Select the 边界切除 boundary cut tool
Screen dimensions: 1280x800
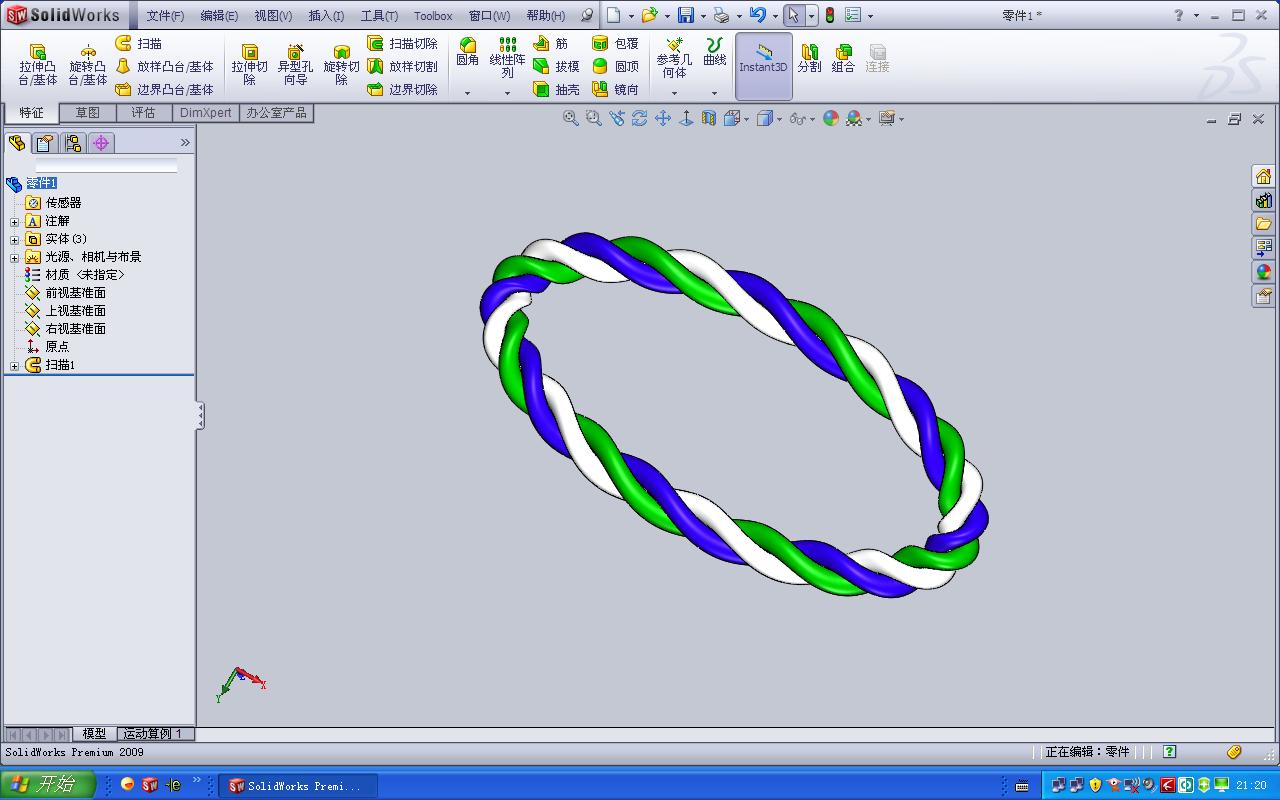pyautogui.click(x=402, y=90)
